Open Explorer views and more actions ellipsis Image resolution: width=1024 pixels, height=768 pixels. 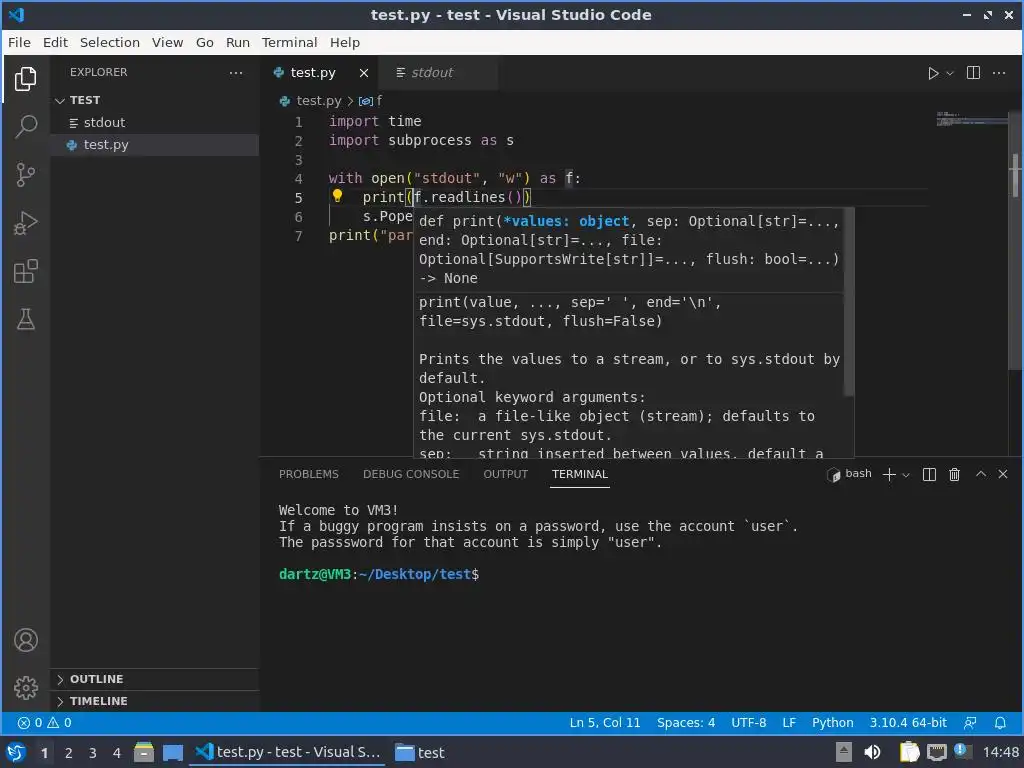[236, 72]
